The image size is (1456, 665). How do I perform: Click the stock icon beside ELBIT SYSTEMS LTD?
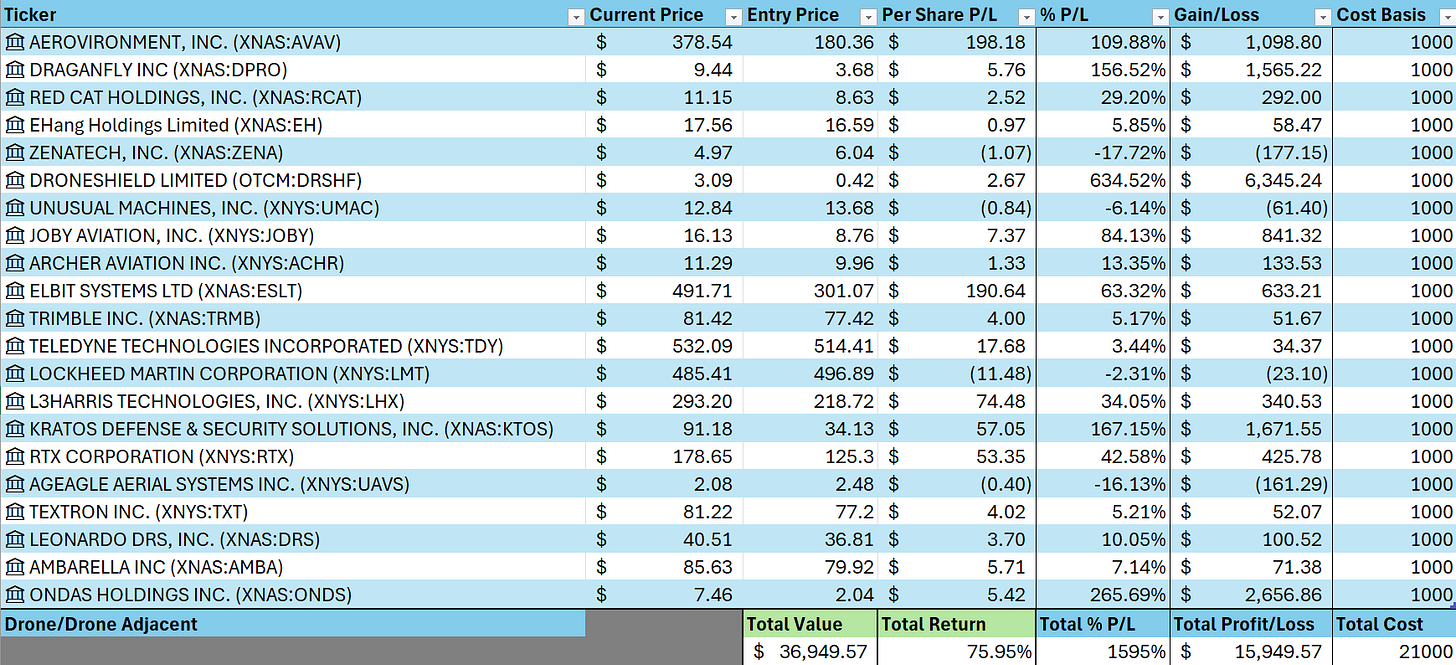point(15,291)
